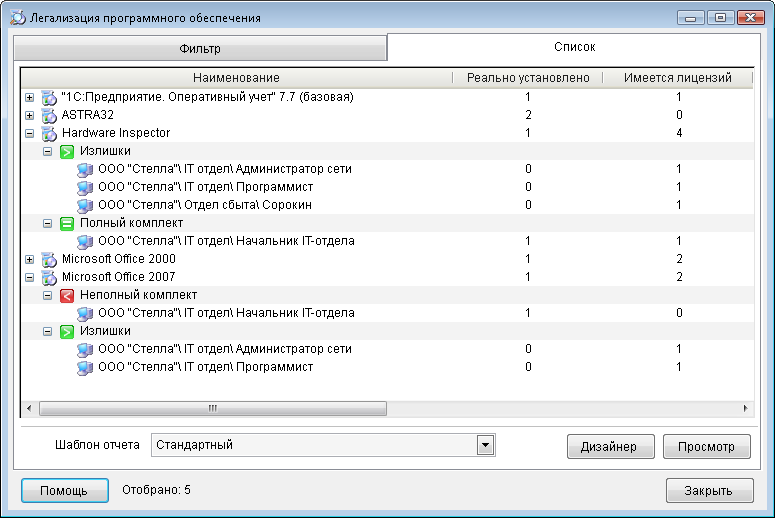Click the Закрыть button
The image size is (775, 518).
[709, 490]
